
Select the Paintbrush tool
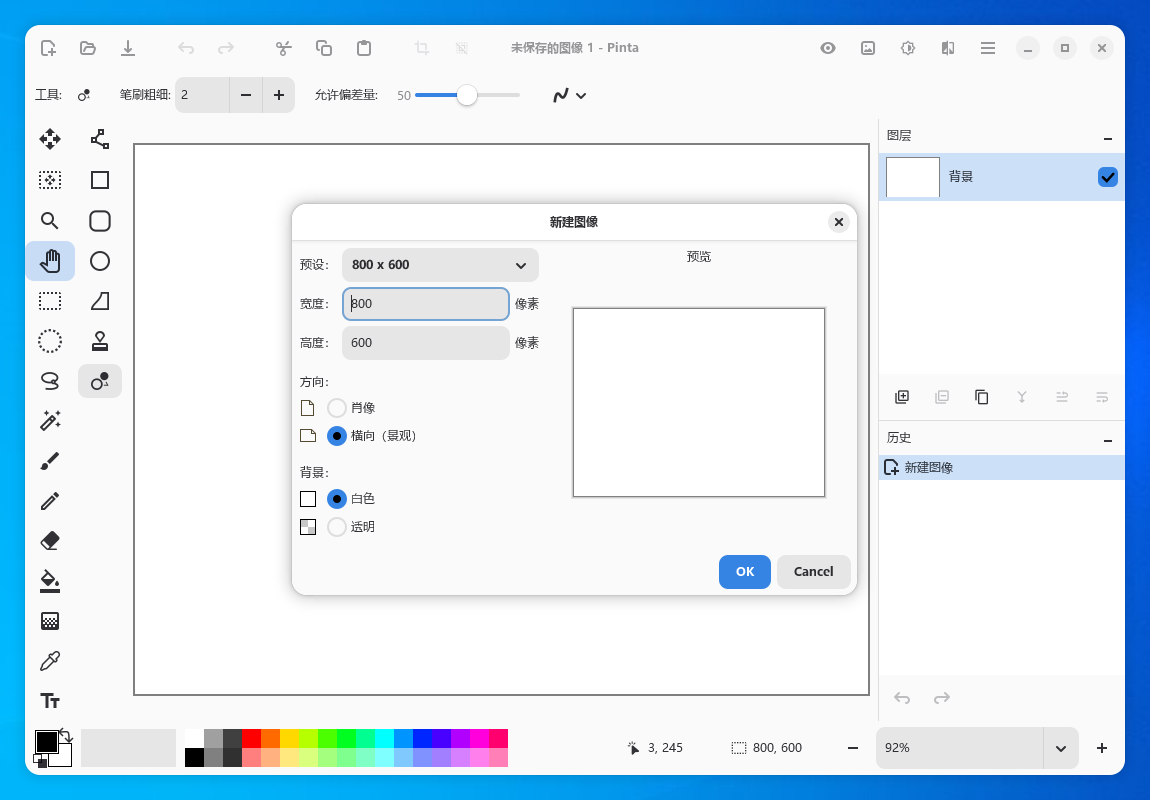tap(50, 461)
